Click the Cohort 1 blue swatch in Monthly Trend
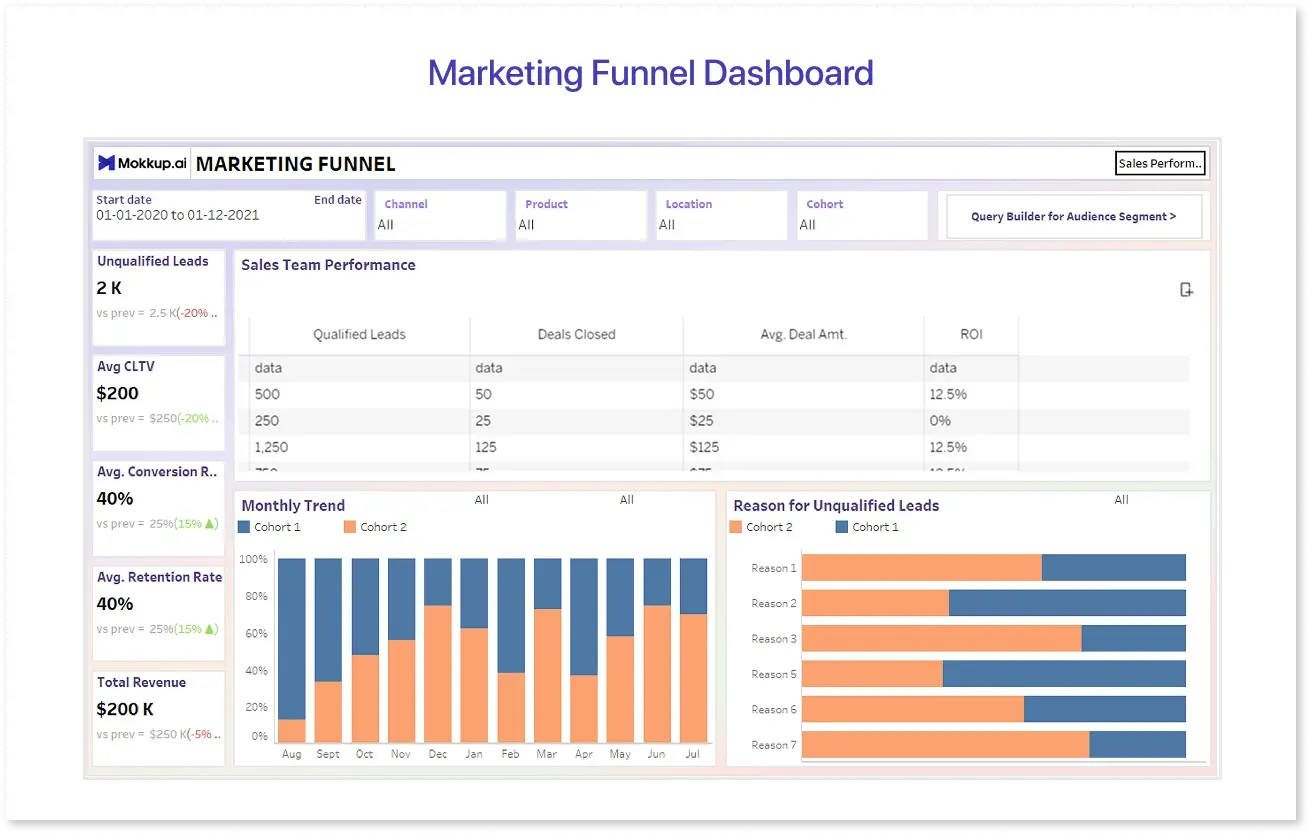Viewport: 1310px width, 834px height. point(244,527)
